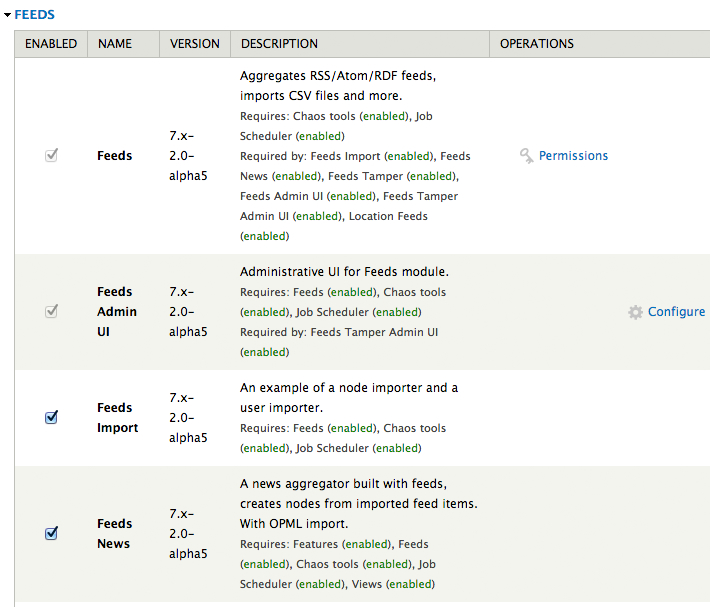The width and height of the screenshot is (710, 607).
Task: Click the FEEDS fieldset title
Action: click(35, 15)
